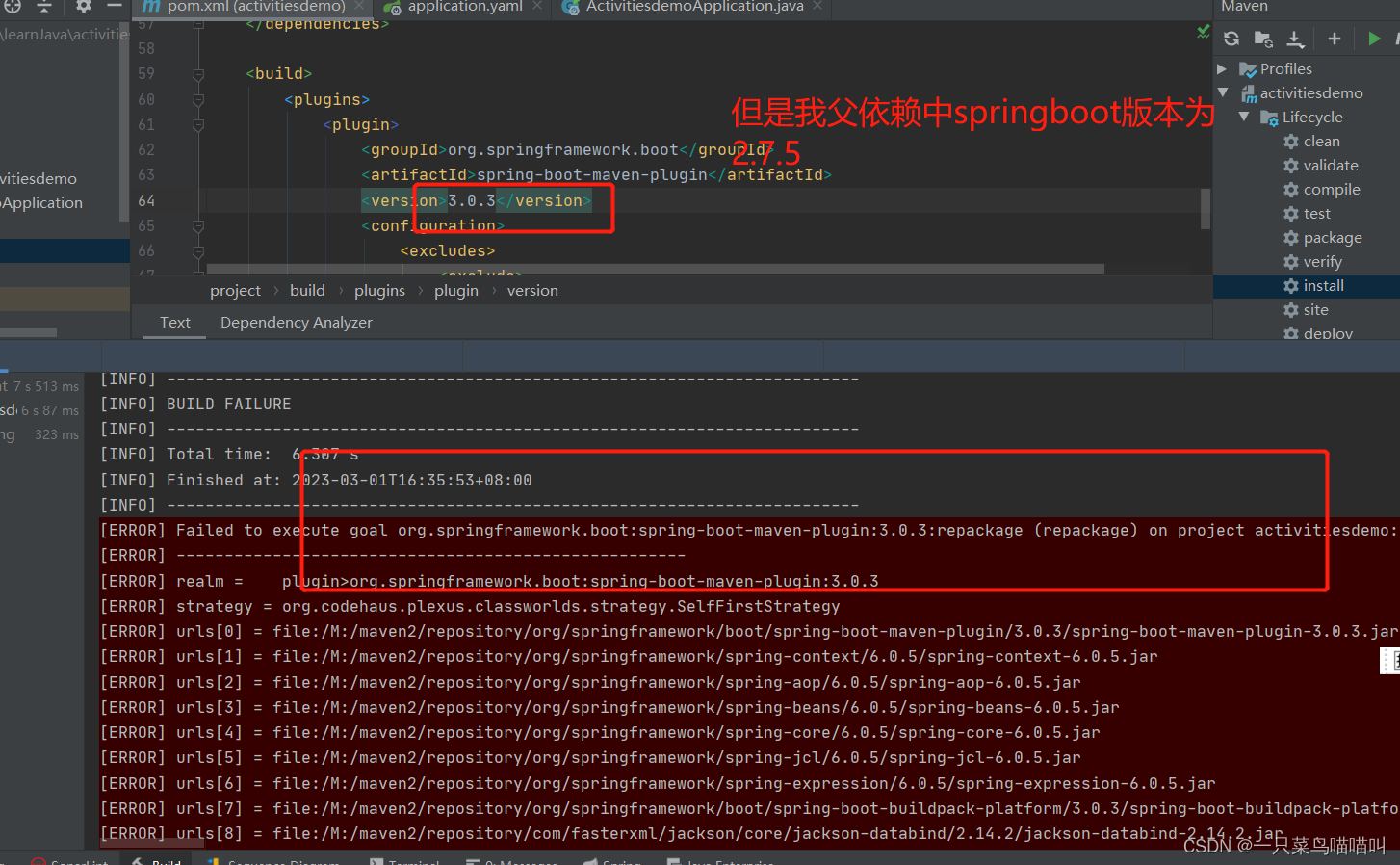Image resolution: width=1400 pixels, height=865 pixels.
Task: Click the project panel collapse all icon
Action: tap(44, 6)
